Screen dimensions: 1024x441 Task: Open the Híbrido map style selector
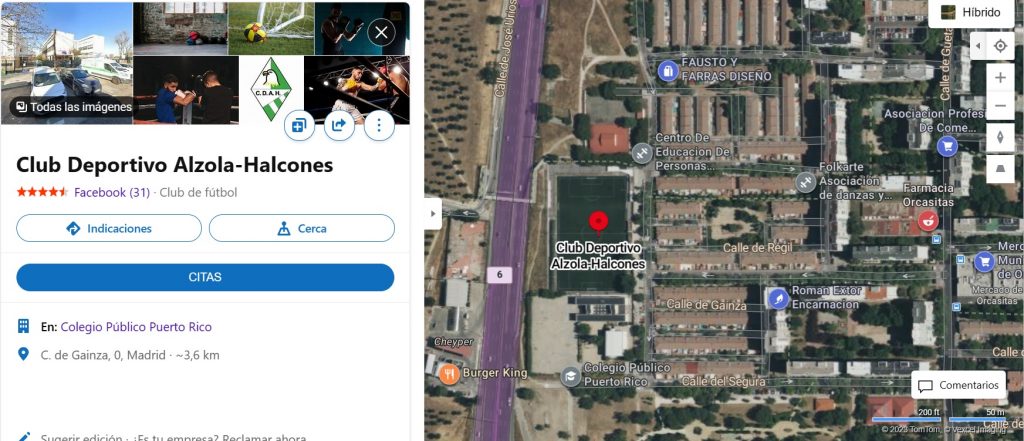point(970,12)
